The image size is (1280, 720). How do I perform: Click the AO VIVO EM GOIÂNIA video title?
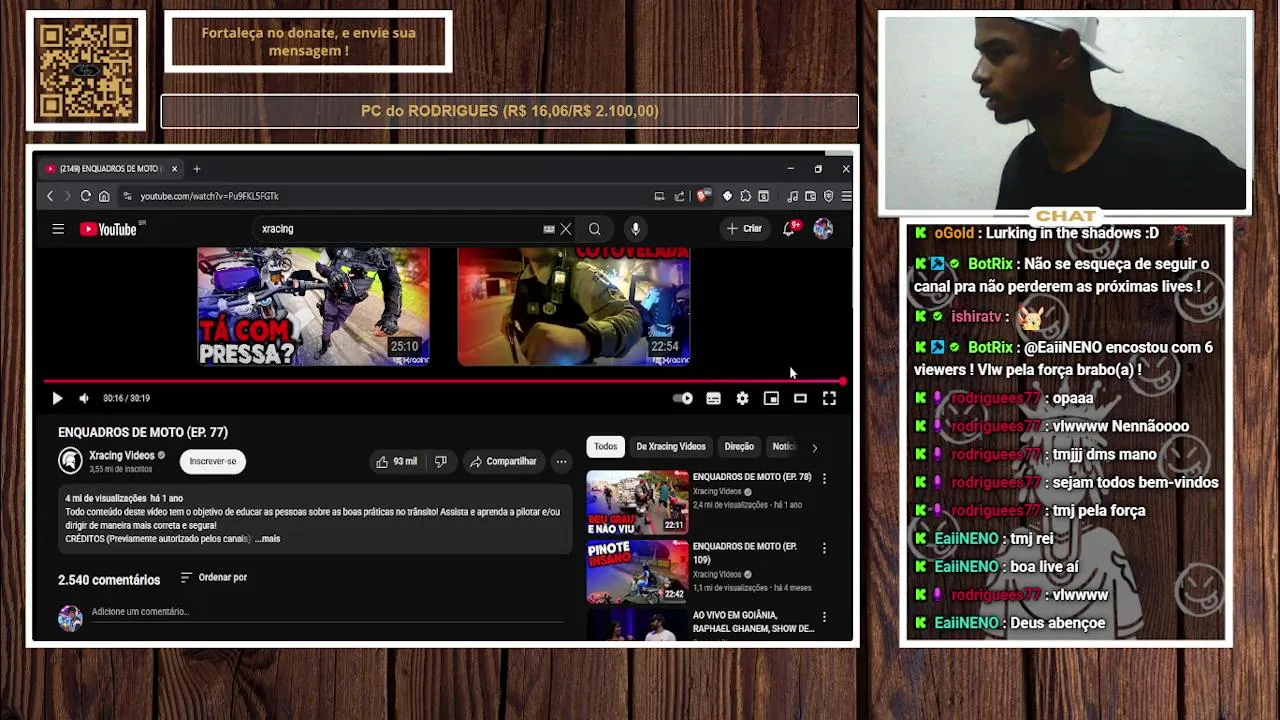point(753,622)
